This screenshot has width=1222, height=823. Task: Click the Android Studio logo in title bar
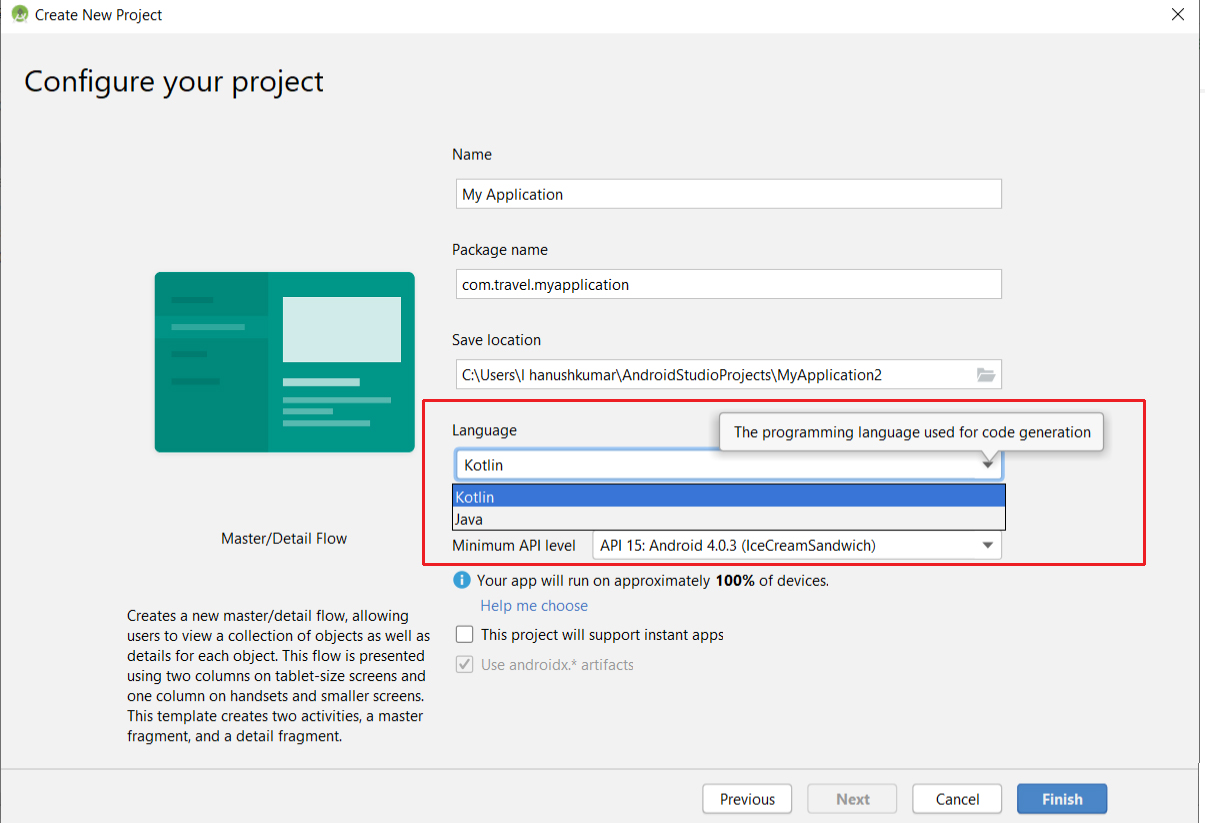tap(19, 15)
